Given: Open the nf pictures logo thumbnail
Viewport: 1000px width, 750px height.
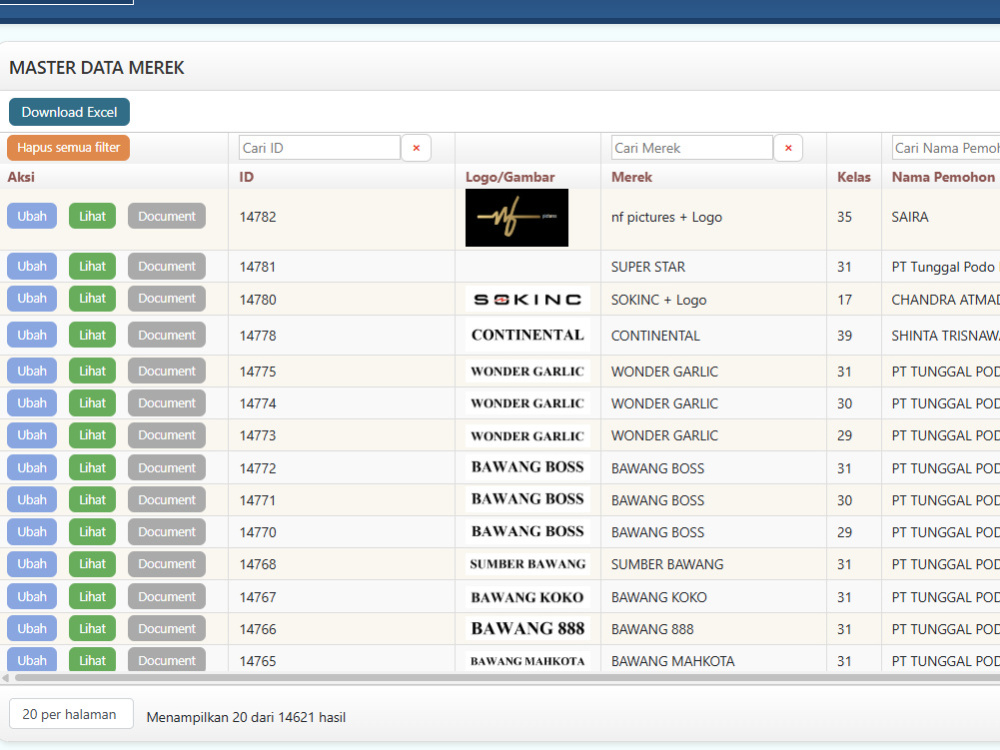Looking at the screenshot, I should pyautogui.click(x=517, y=217).
